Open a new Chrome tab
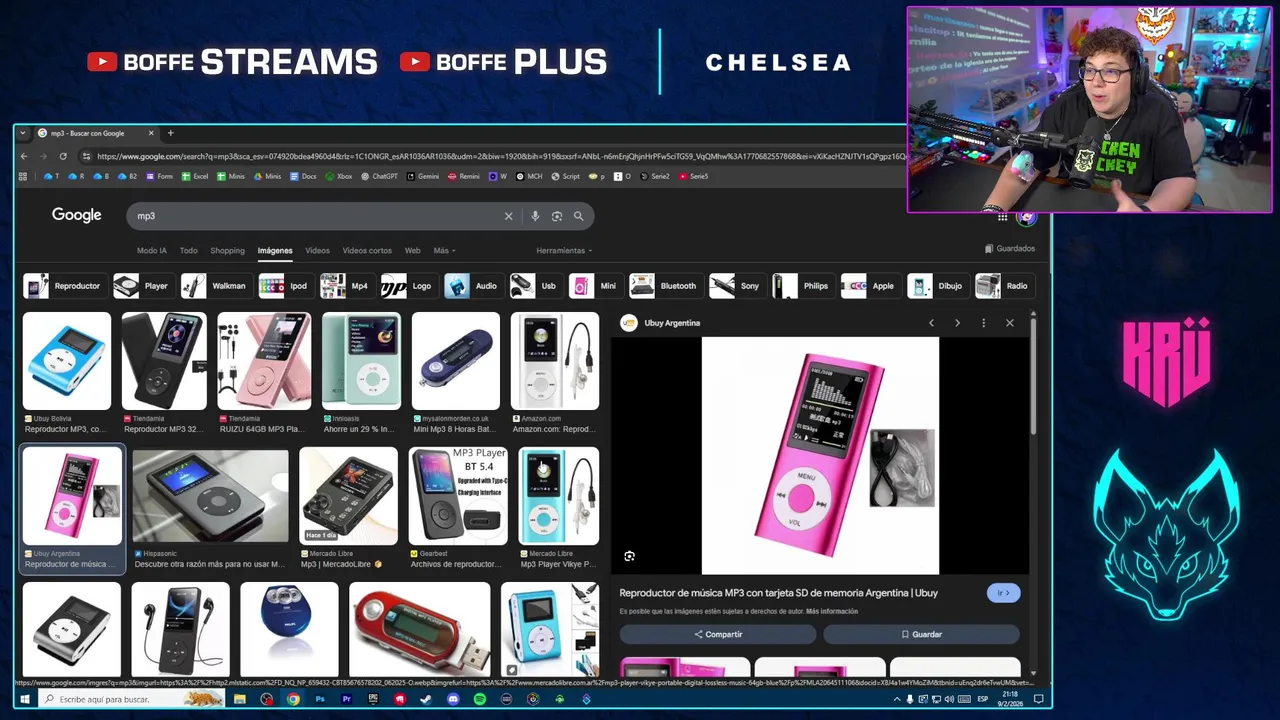Image resolution: width=1280 pixels, height=720 pixels. [170, 133]
